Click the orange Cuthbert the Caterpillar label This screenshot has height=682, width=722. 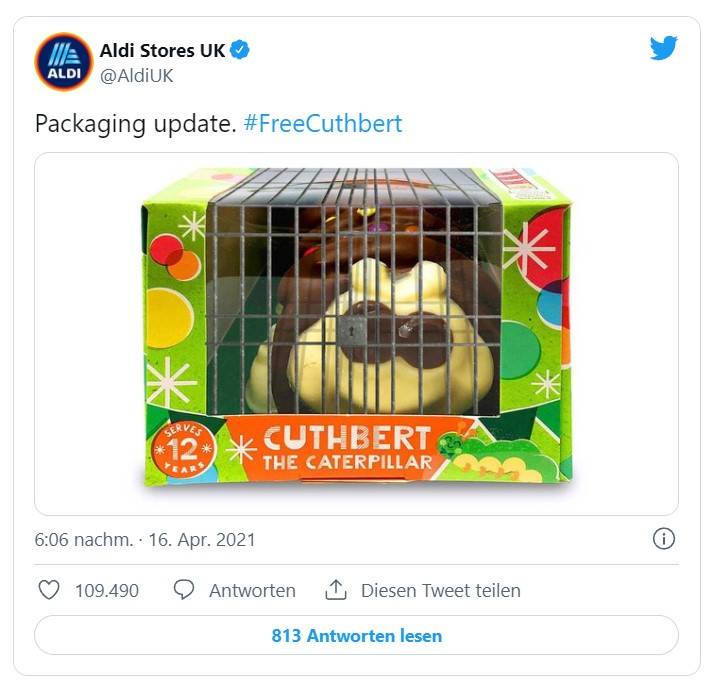click(348, 448)
